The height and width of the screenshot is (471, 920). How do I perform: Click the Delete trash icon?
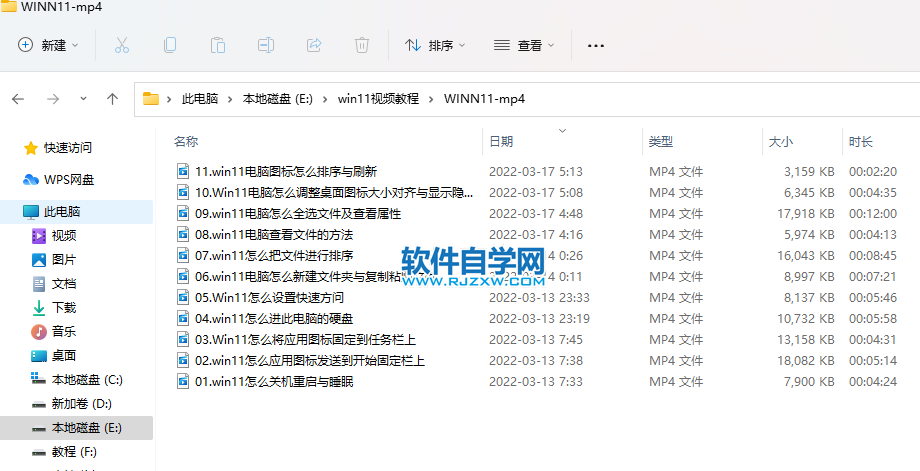362,45
